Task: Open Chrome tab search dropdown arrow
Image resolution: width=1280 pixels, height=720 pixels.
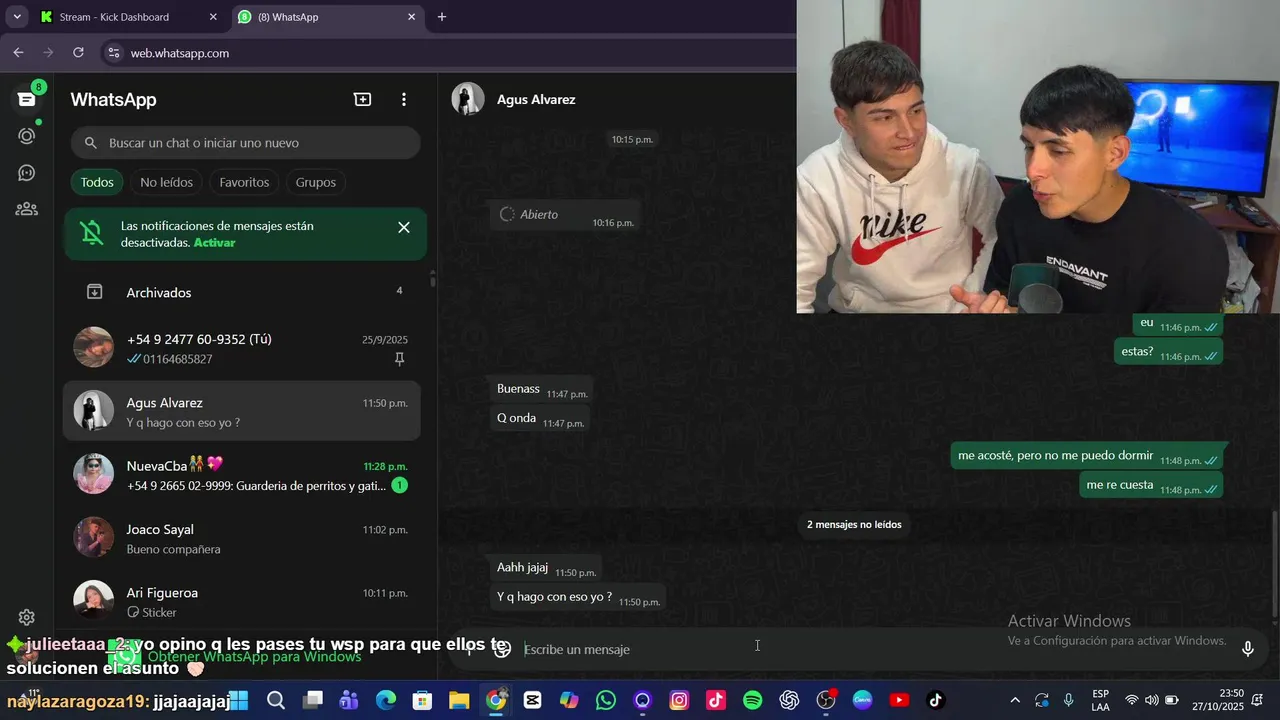Action: pyautogui.click(x=17, y=17)
